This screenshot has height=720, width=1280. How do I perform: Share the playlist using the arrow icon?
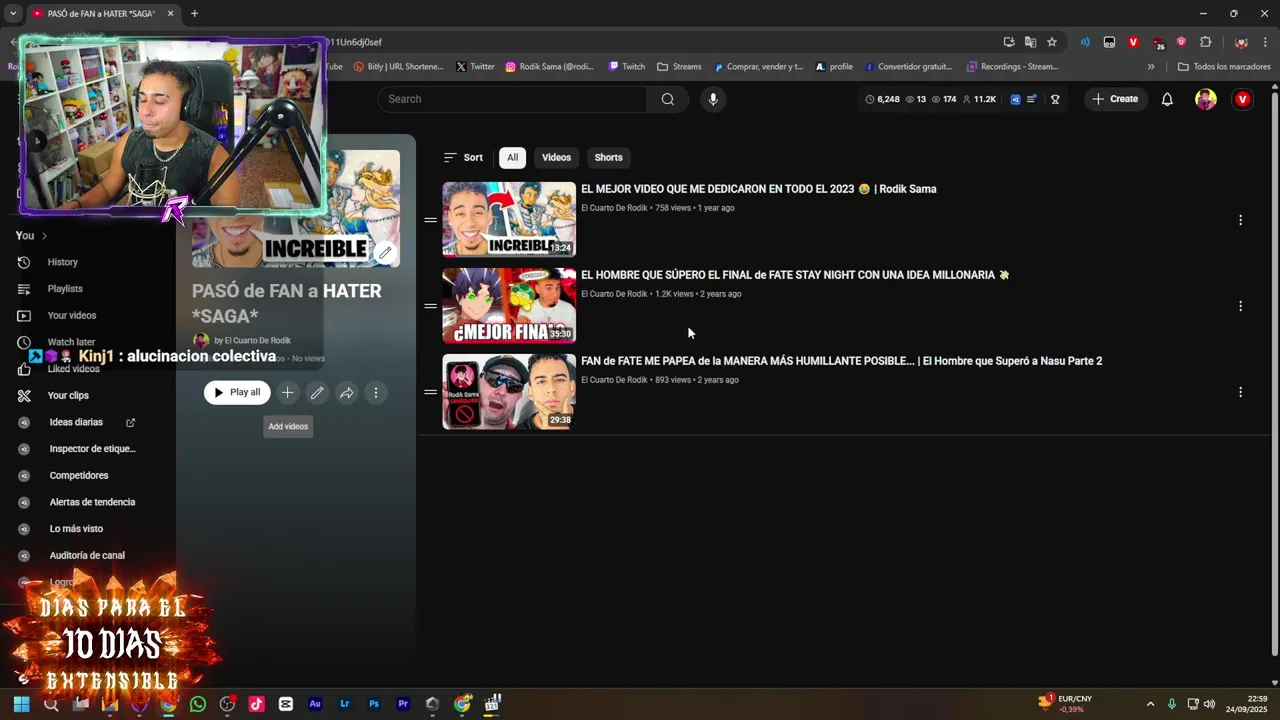pyautogui.click(x=346, y=393)
